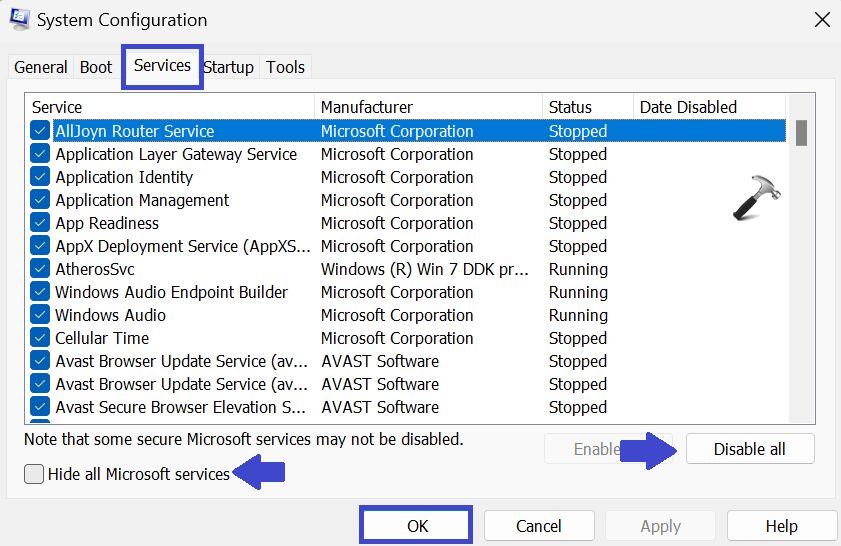Click the Cancel button
Screen dimensions: 841x546
coord(539,526)
